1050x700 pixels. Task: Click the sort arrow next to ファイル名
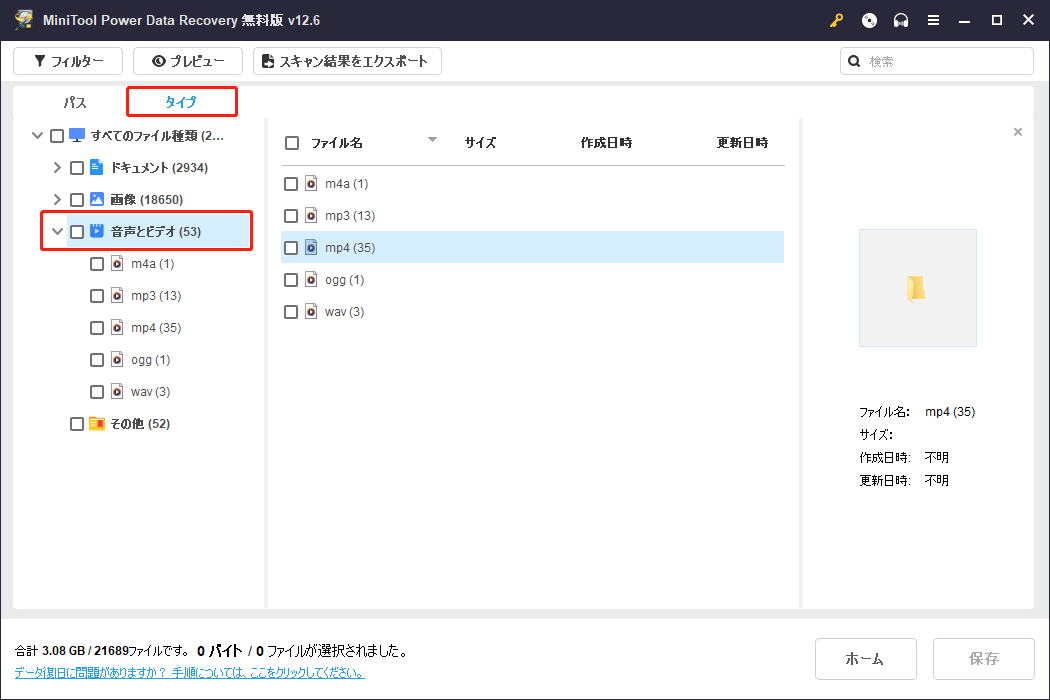(x=433, y=141)
